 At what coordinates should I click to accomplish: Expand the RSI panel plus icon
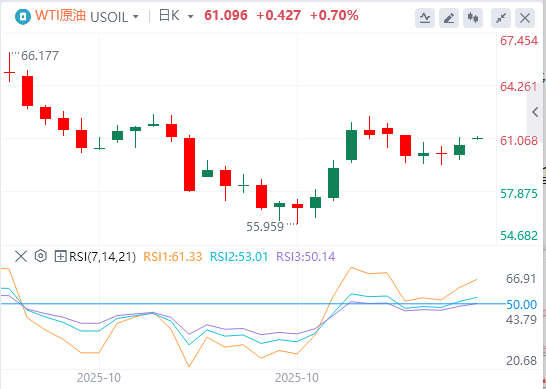pyautogui.click(x=61, y=257)
